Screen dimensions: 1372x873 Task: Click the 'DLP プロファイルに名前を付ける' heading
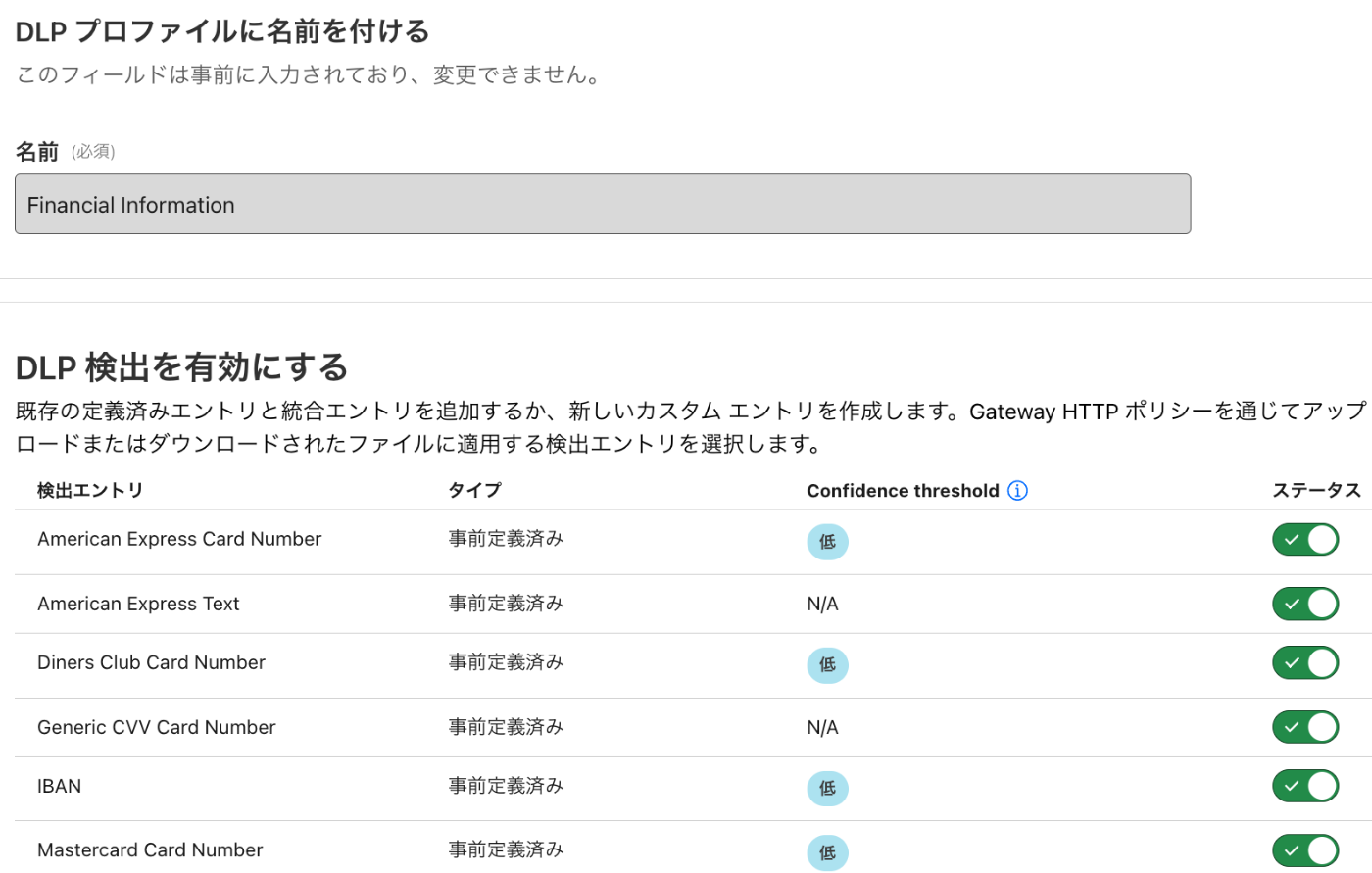222,31
